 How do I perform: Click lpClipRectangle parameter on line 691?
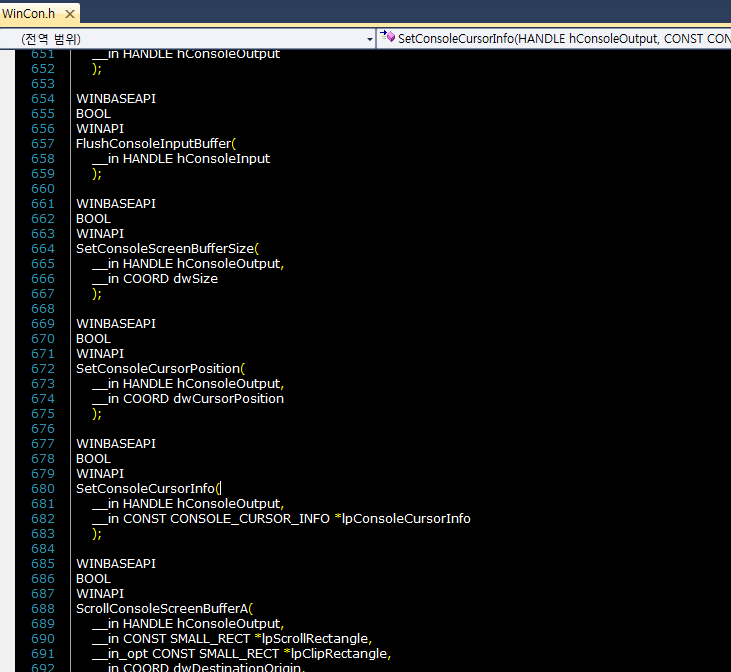(x=340, y=654)
